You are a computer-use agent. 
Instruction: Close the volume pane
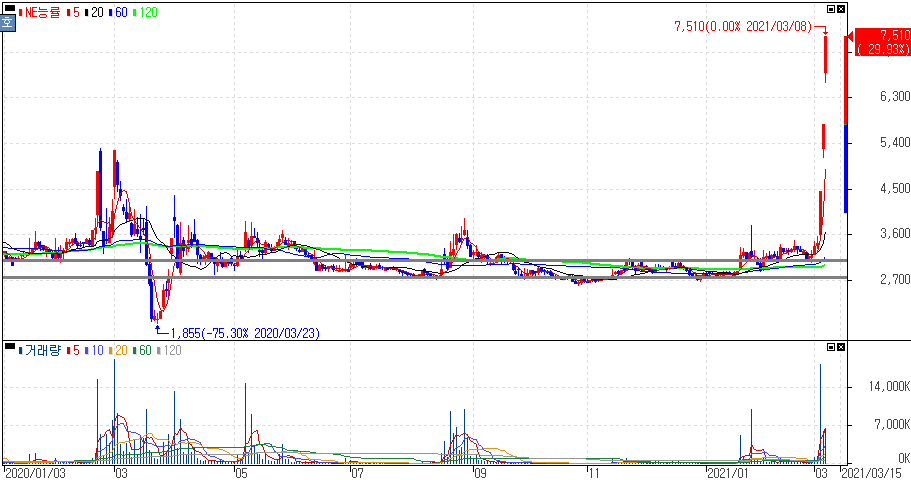841,347
